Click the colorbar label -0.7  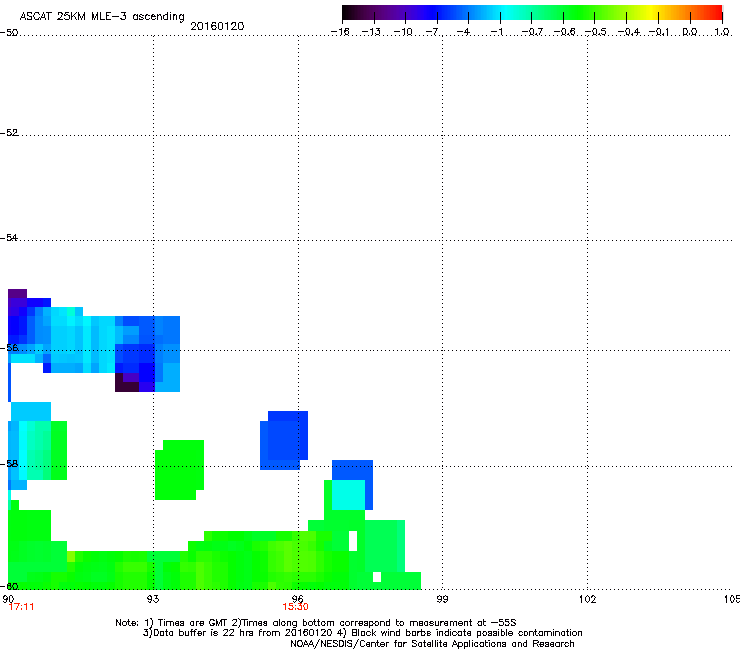point(532,32)
